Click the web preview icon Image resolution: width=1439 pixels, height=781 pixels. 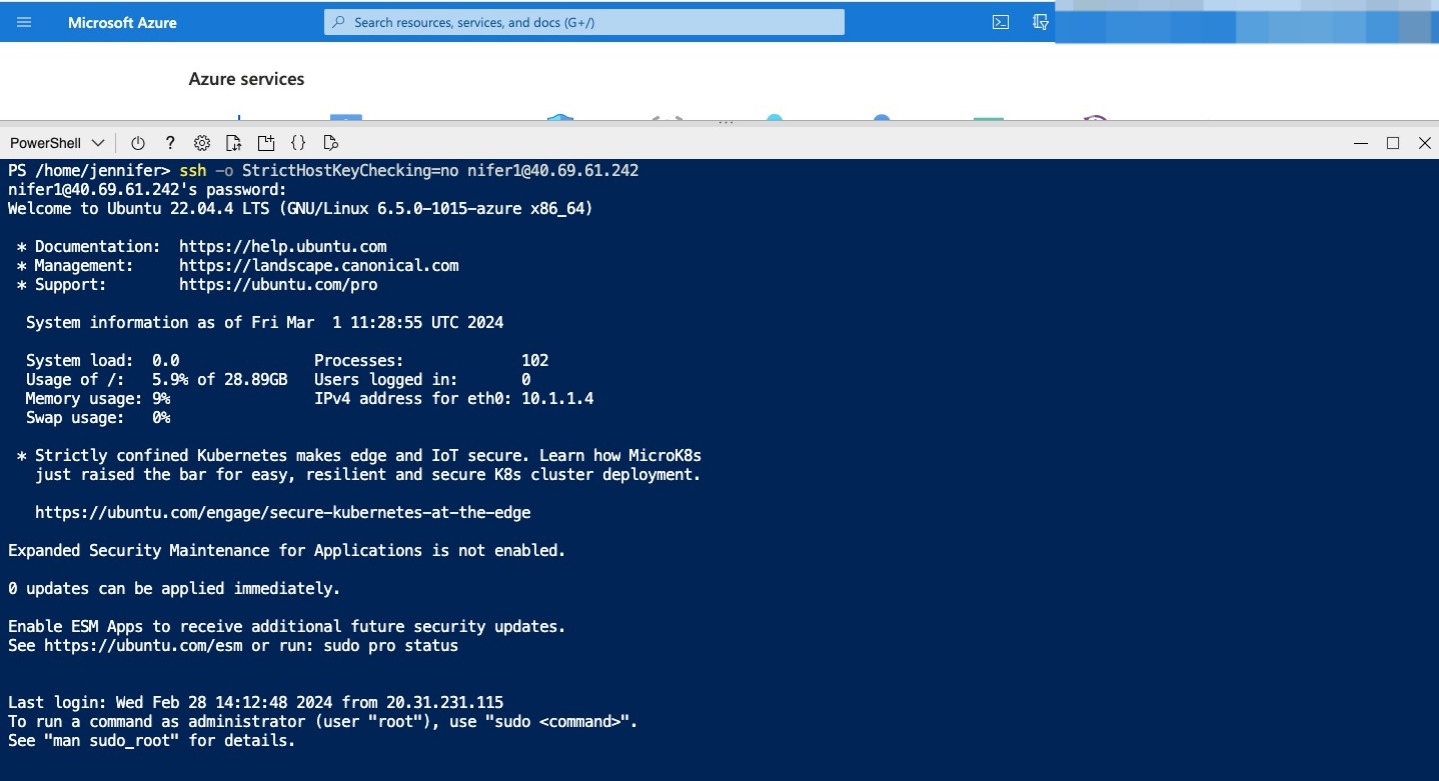[x=331, y=143]
